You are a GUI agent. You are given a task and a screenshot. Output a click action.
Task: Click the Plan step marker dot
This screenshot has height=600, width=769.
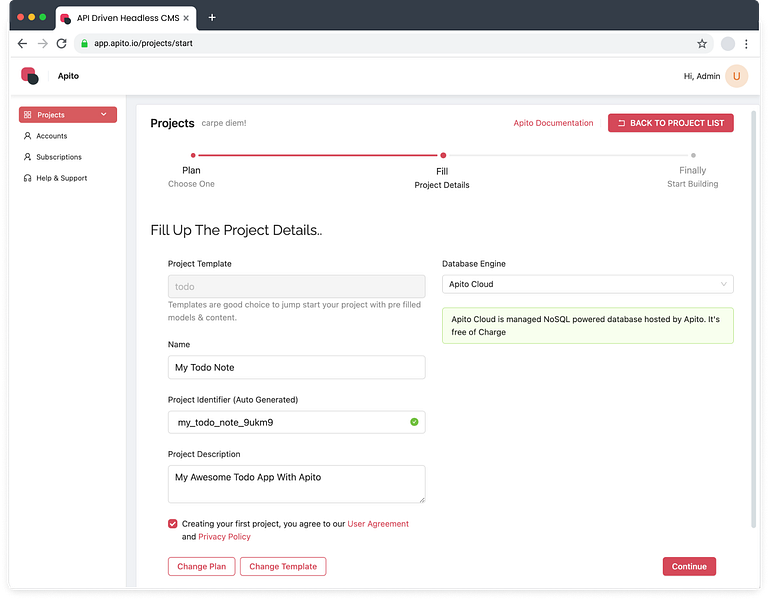pyautogui.click(x=193, y=155)
